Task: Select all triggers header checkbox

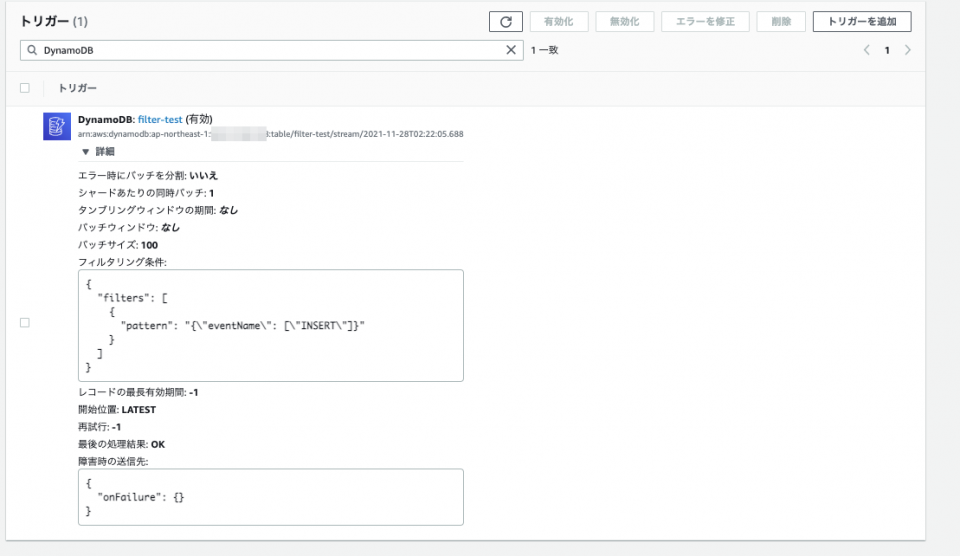Action: tap(24, 88)
